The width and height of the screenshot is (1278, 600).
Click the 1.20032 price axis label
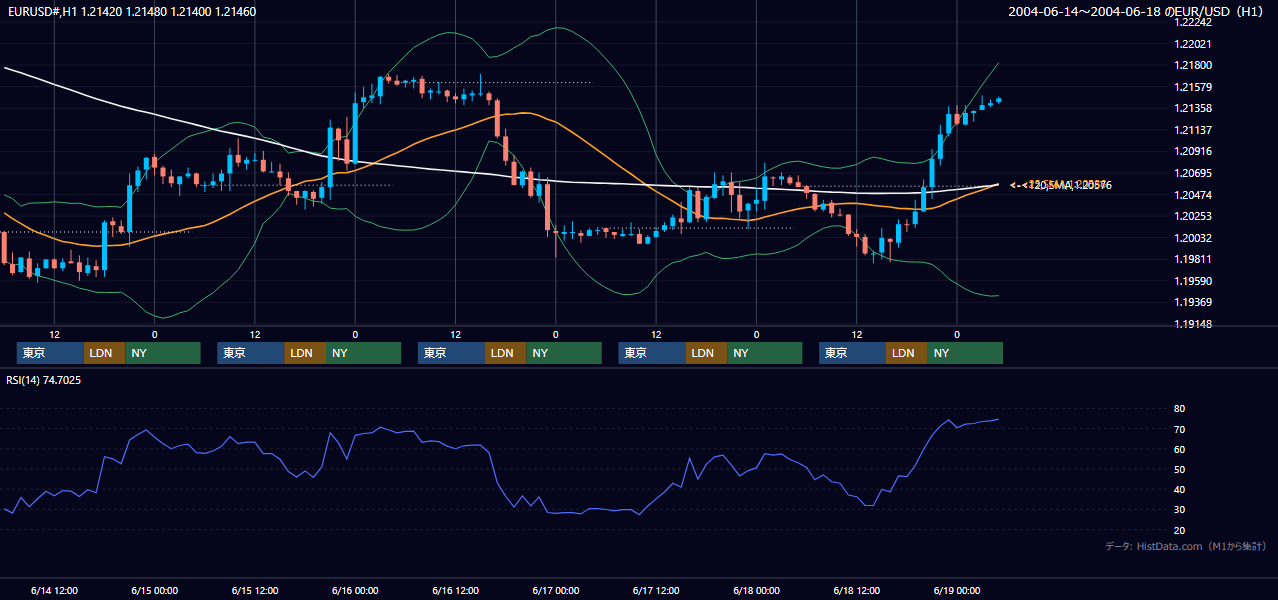click(1193, 238)
